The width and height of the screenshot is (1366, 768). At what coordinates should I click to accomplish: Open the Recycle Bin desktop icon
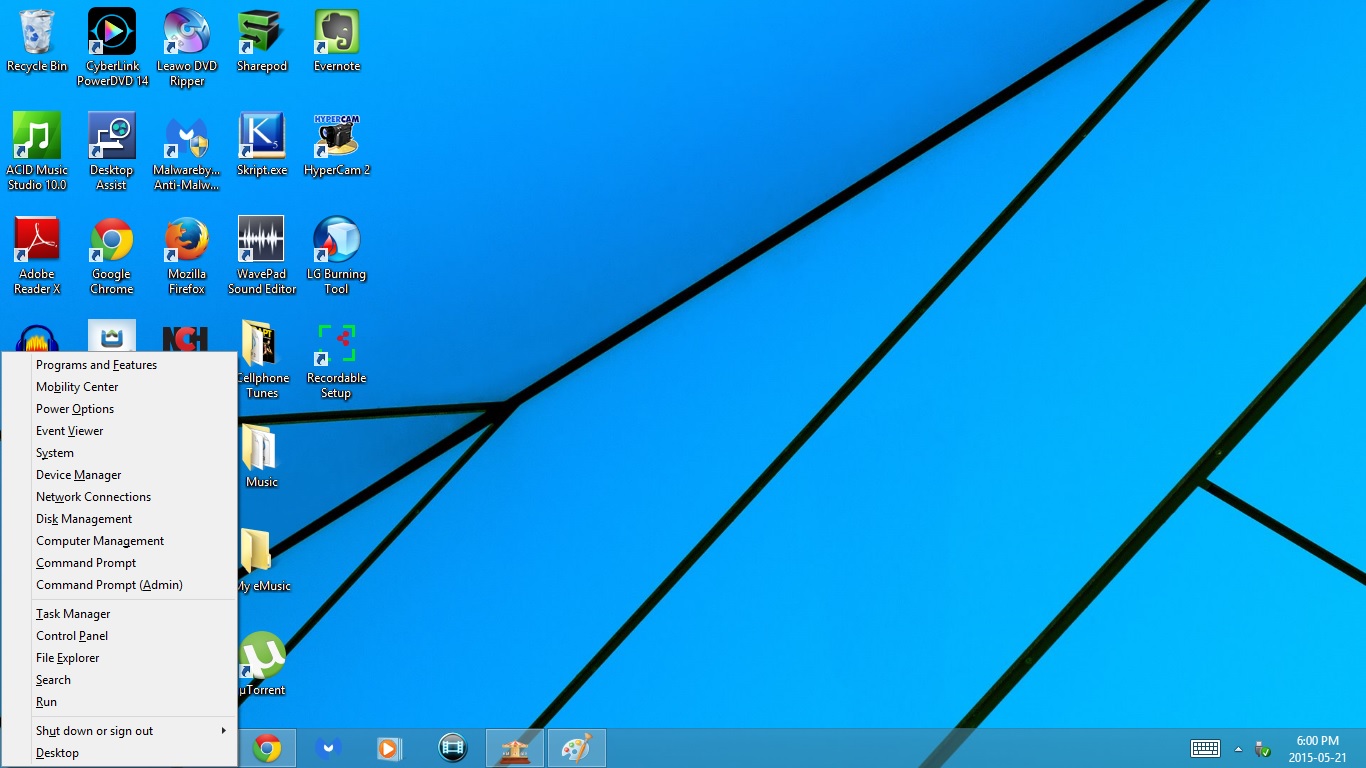point(37,42)
